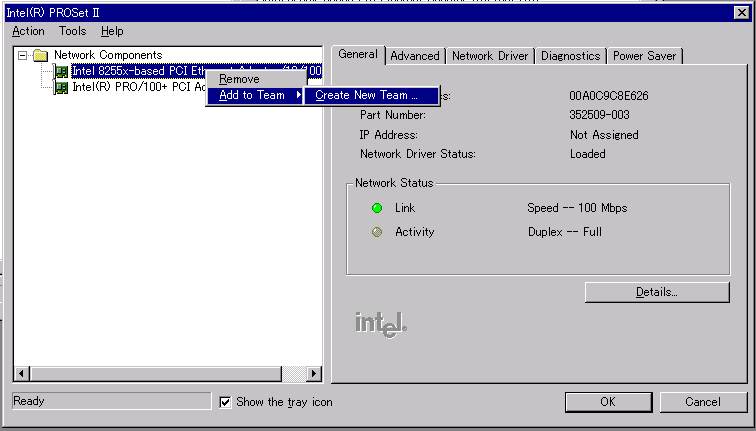
Task: Choose Remove from the context menu
Action: click(239, 79)
